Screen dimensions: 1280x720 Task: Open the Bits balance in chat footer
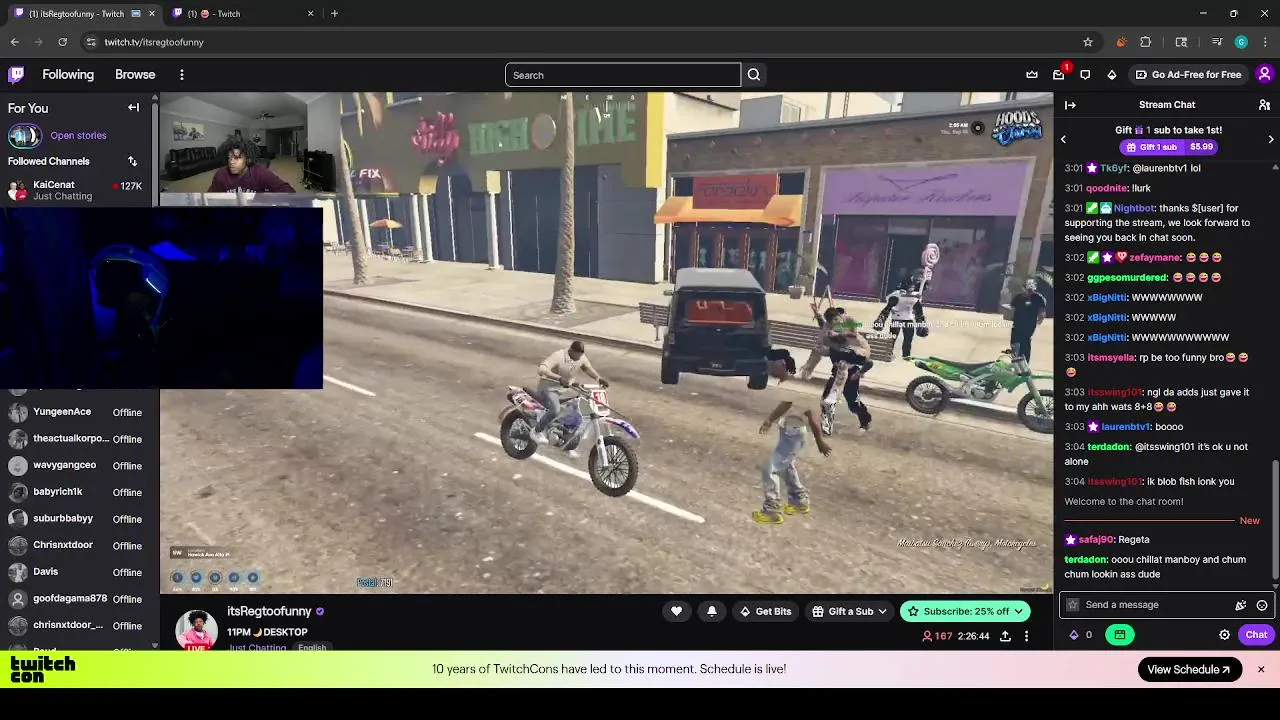1081,635
